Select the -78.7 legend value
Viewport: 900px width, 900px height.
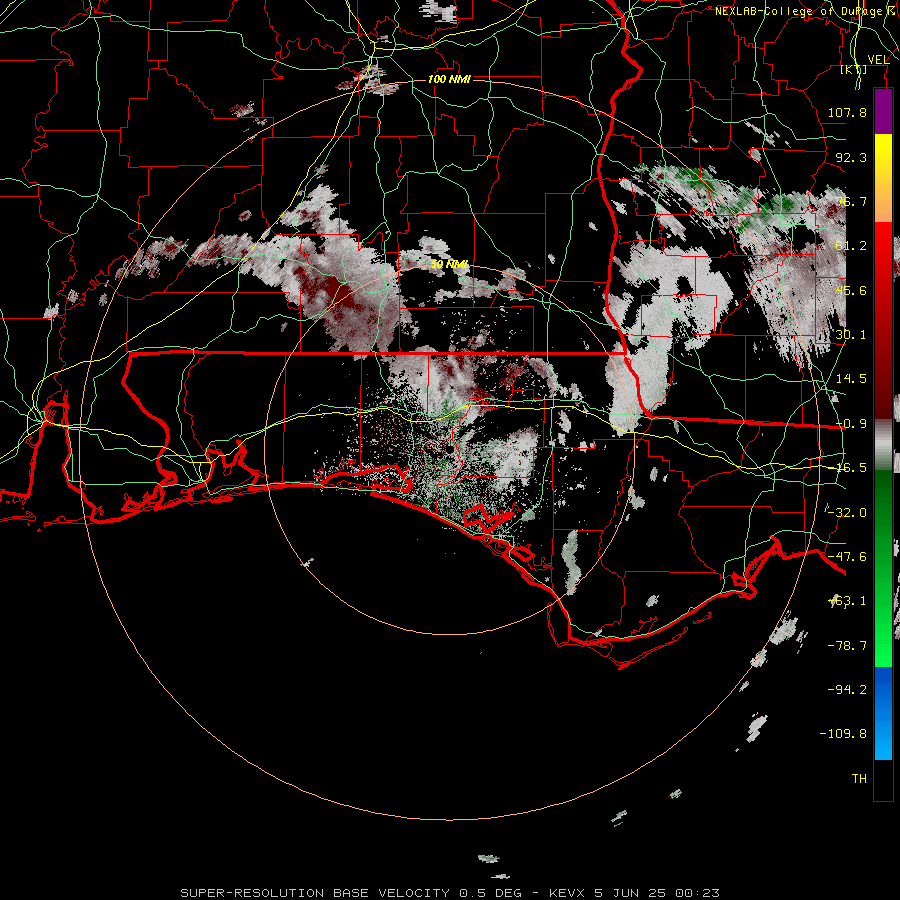click(x=847, y=646)
